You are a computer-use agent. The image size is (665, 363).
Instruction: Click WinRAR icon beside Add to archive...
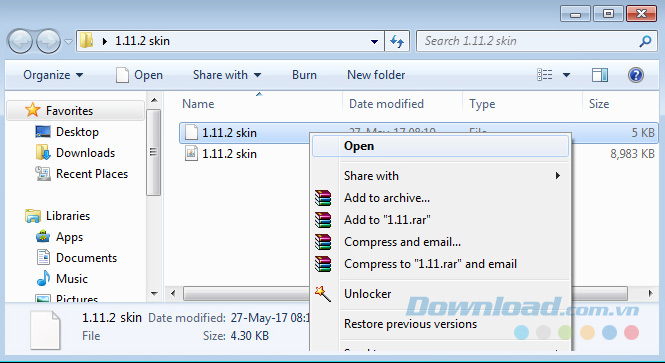coord(323,198)
